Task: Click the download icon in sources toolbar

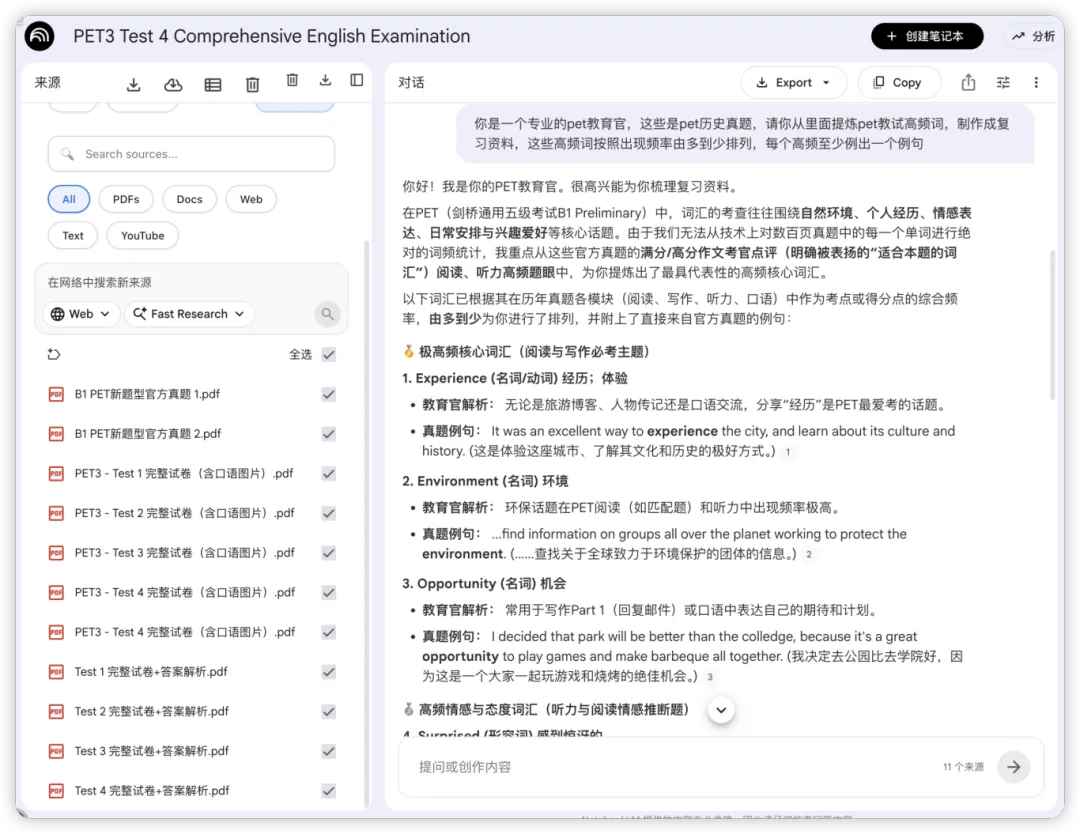Action: point(134,85)
